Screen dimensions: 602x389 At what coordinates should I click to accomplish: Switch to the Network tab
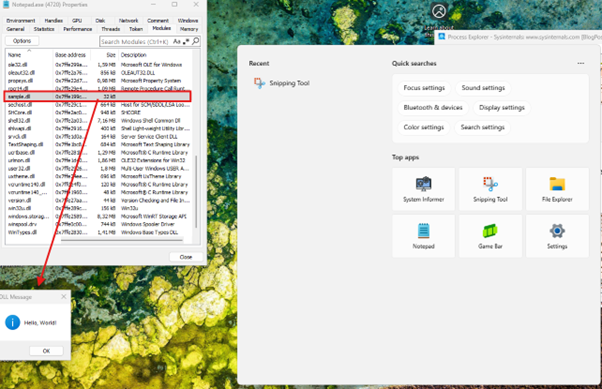point(128,20)
